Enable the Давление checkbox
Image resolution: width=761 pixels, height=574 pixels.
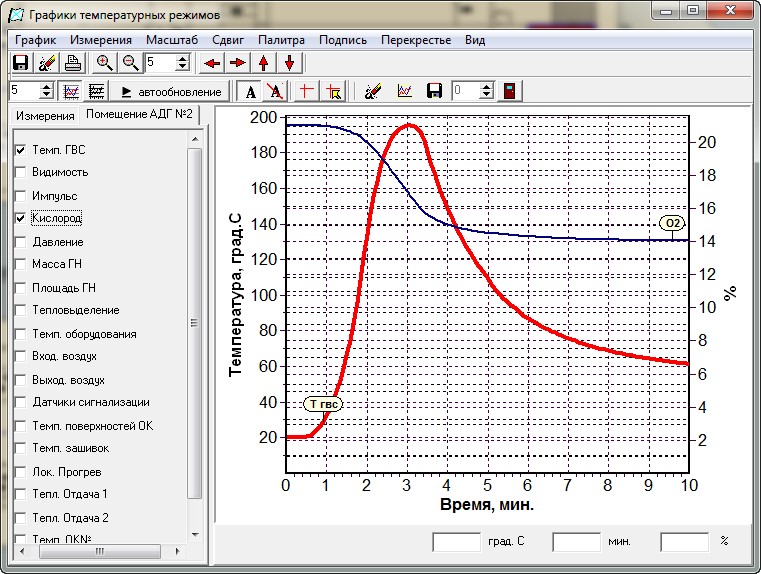20,242
